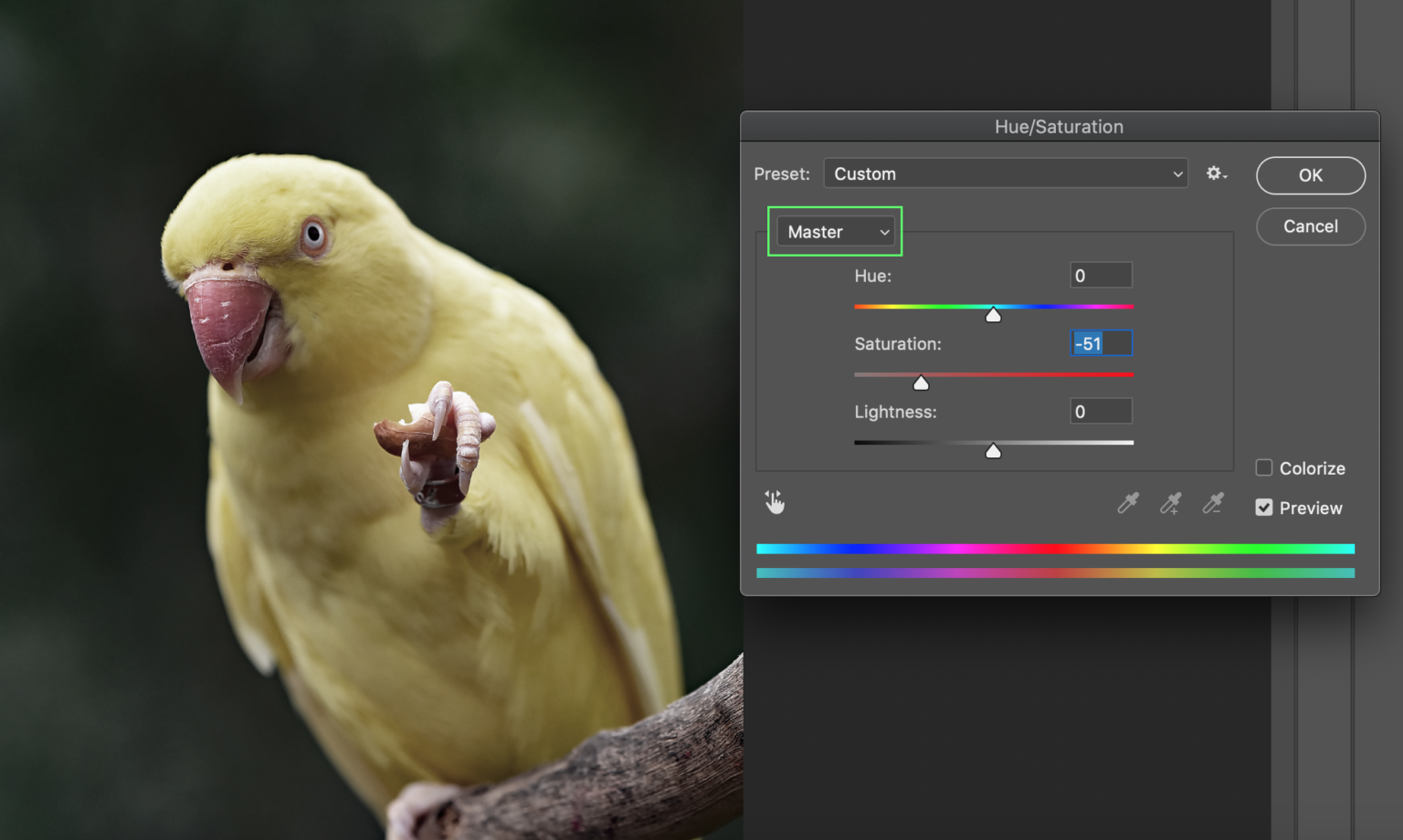Click the Hue value input field

click(x=1102, y=275)
